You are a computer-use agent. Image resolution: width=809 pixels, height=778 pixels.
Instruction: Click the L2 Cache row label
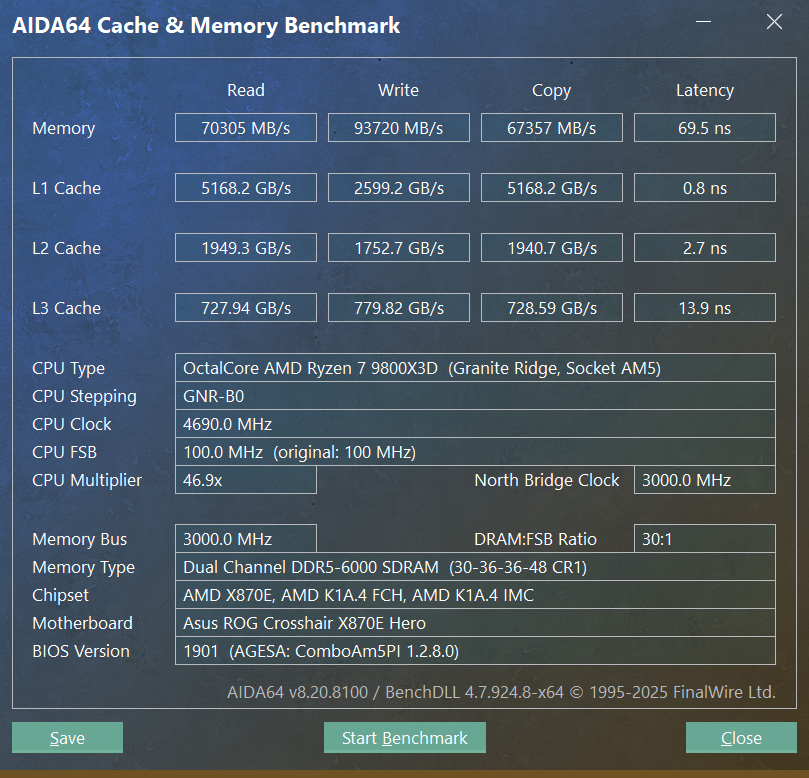pyautogui.click(x=66, y=248)
